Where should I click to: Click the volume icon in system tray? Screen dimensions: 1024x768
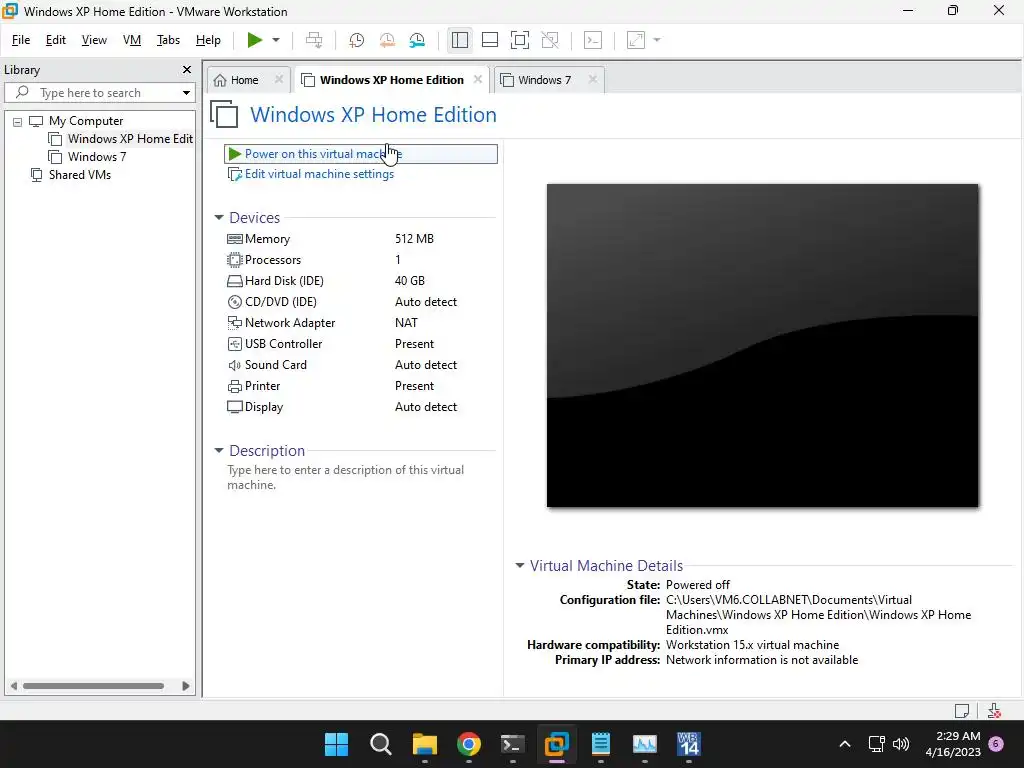click(x=901, y=744)
